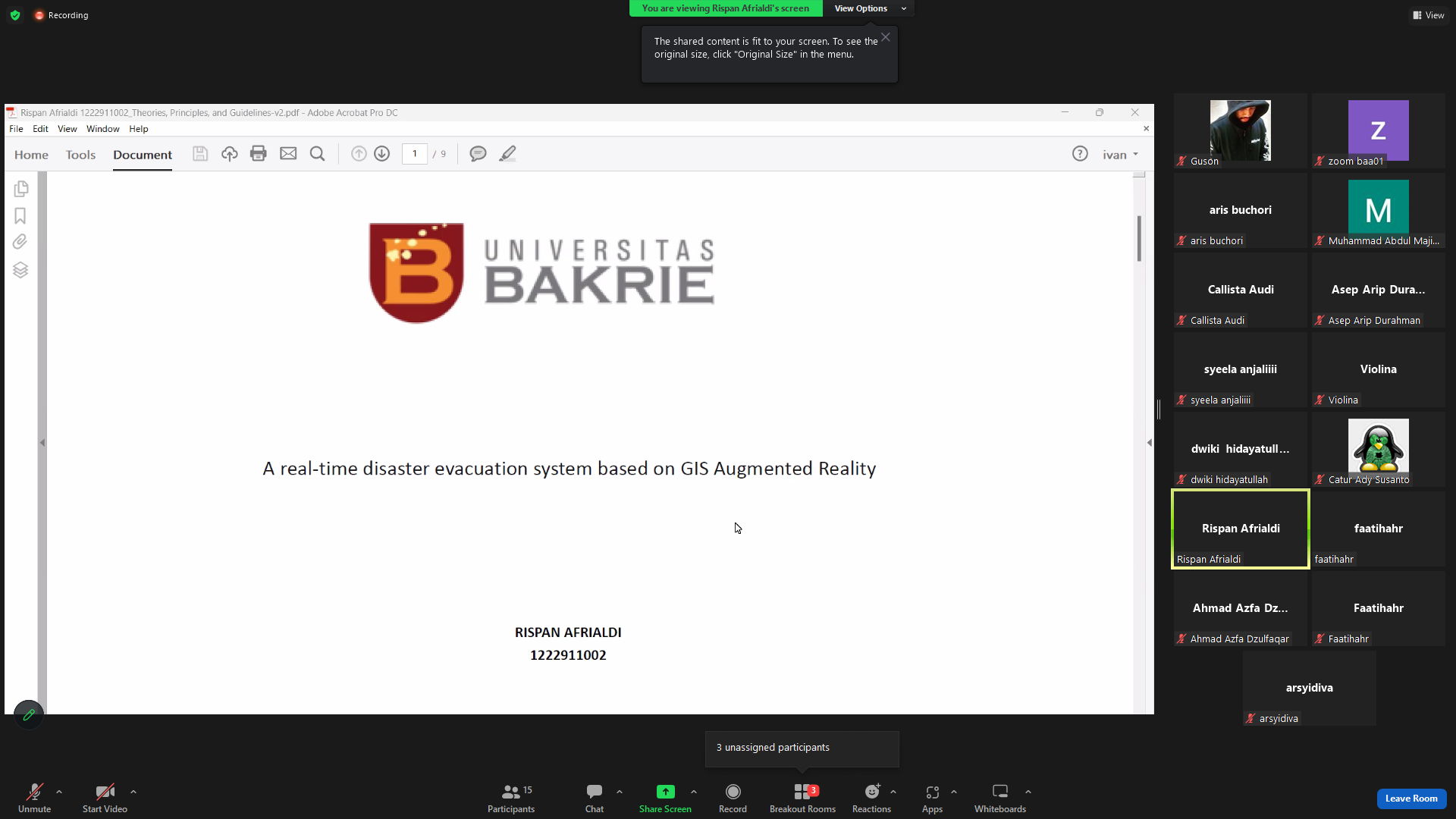Select the Document tab
Screen dimensions: 1456x819
pyautogui.click(x=143, y=155)
